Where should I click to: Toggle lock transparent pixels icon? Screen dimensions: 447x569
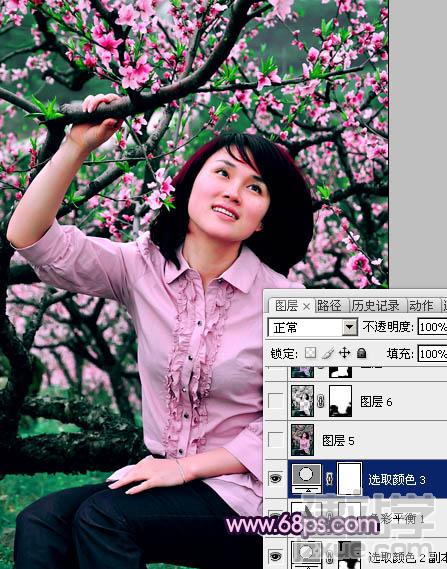[310, 352]
